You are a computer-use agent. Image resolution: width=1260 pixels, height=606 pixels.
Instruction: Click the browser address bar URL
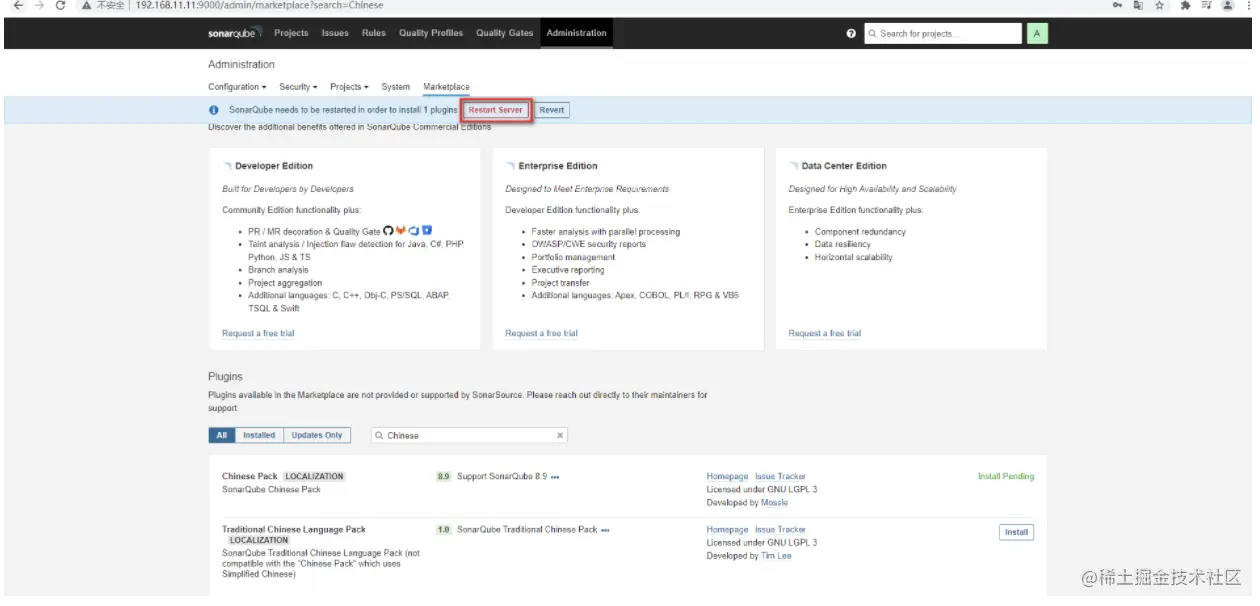pos(259,5)
